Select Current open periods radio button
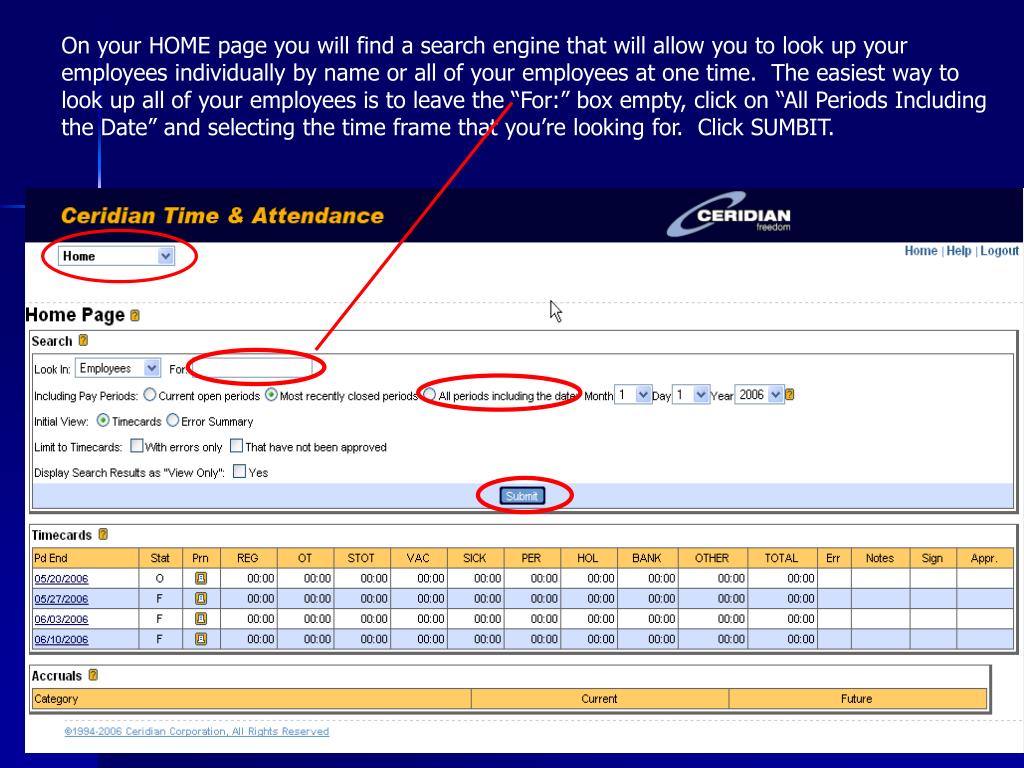Screen dimensions: 1024x768 coord(150,395)
